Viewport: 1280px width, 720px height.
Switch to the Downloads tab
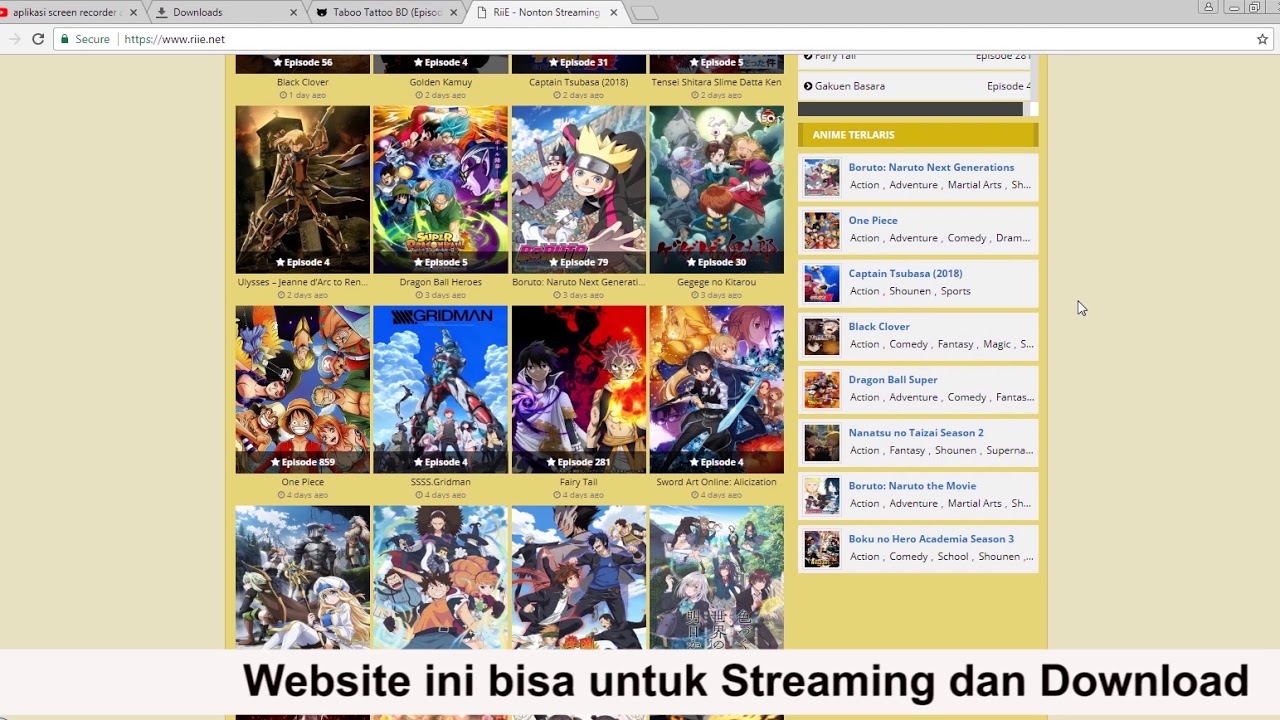[225, 13]
